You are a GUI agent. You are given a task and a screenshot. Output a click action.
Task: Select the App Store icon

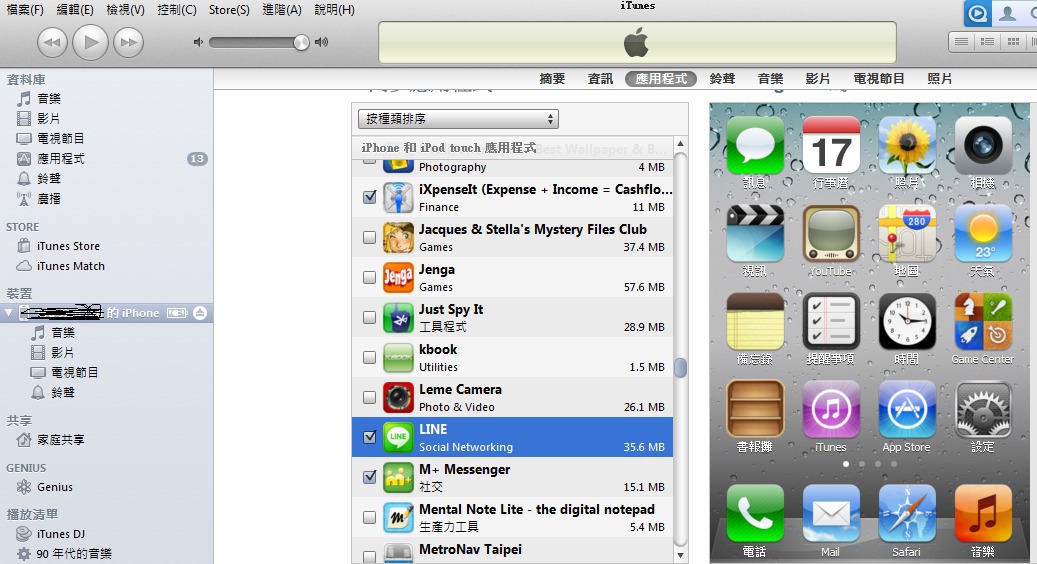[x=907, y=409]
